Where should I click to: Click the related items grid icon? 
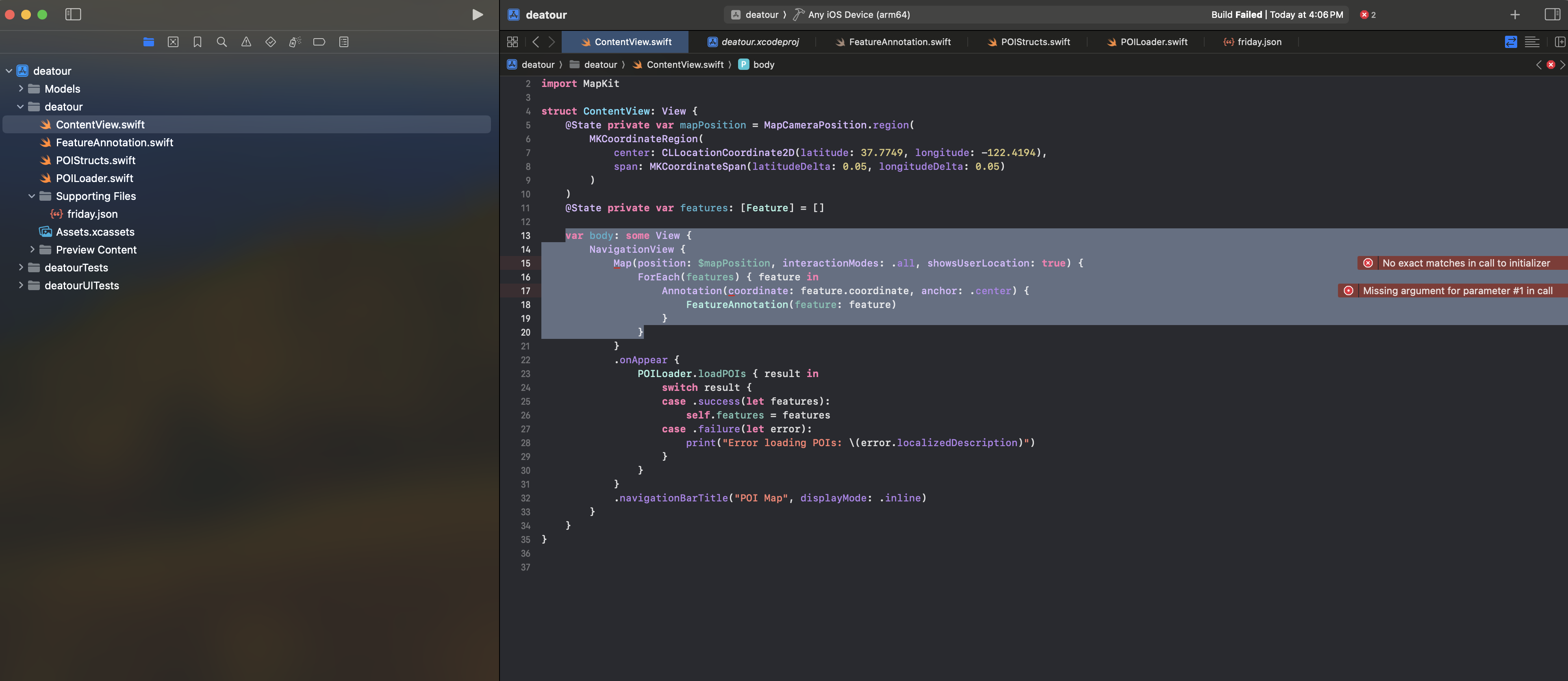coord(512,42)
